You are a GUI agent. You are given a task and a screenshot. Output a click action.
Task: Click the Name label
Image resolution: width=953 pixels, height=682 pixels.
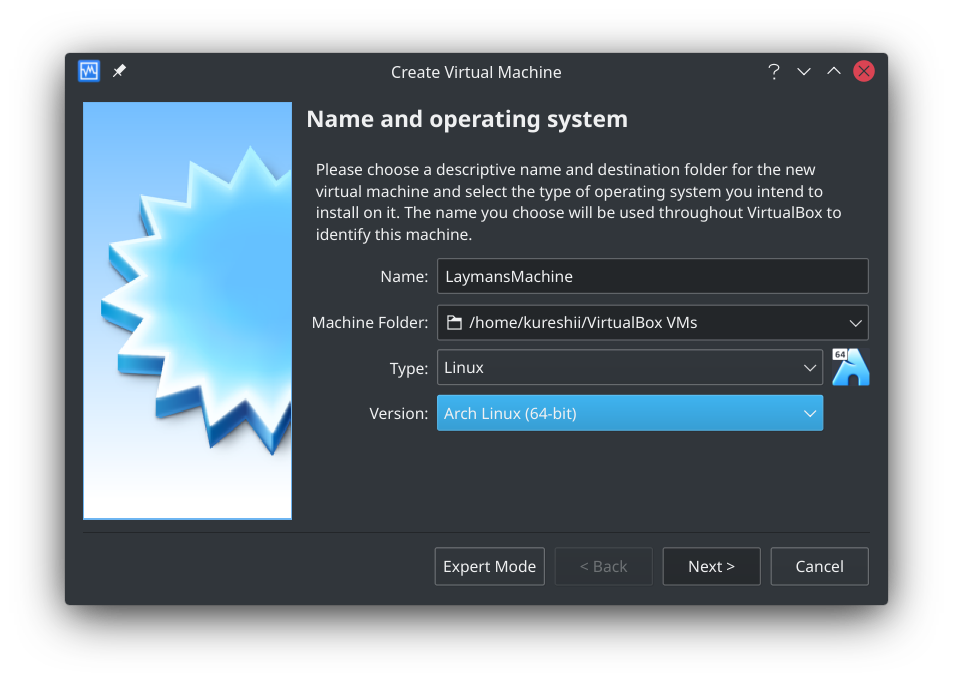point(404,277)
